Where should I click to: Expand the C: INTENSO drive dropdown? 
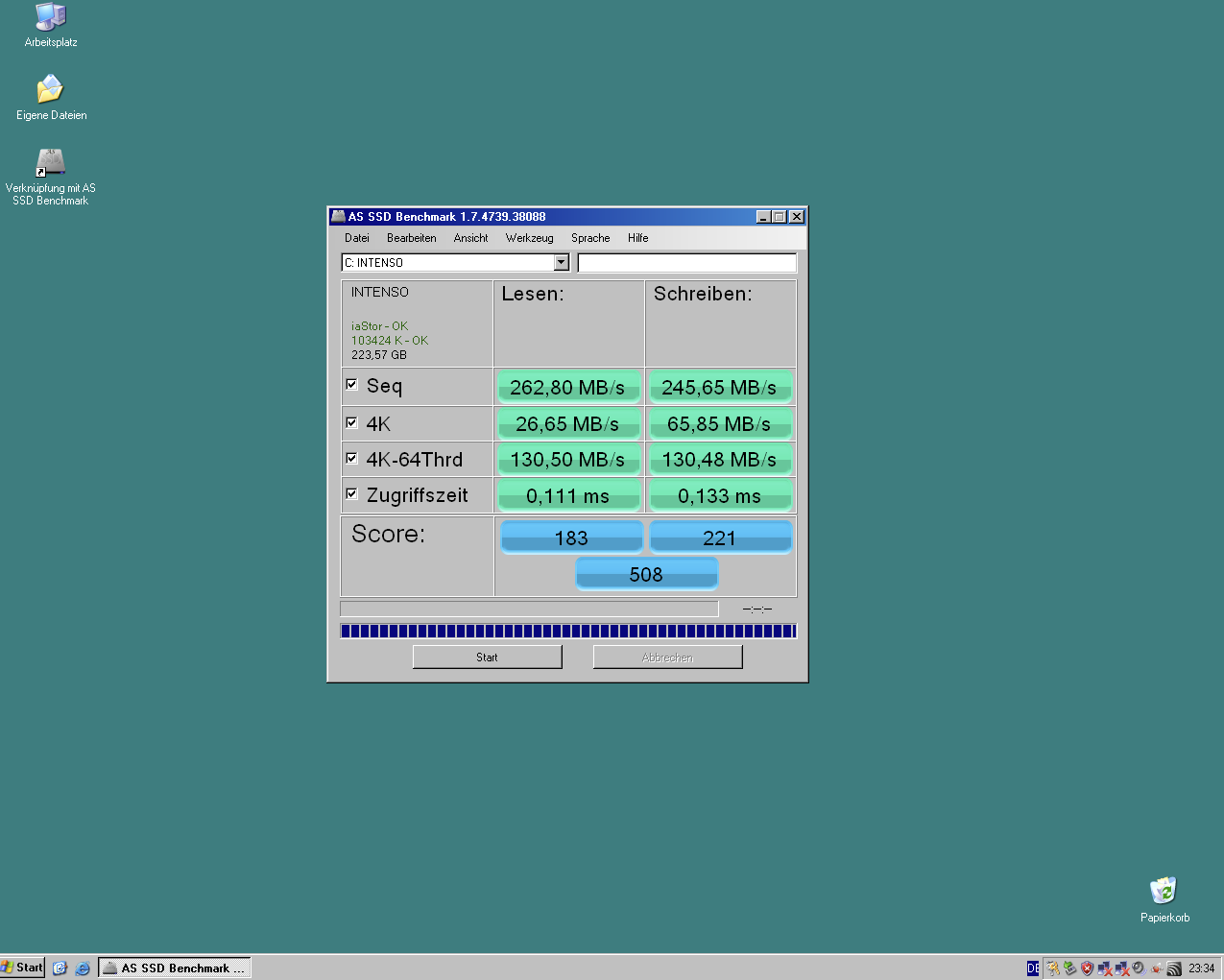coord(562,263)
